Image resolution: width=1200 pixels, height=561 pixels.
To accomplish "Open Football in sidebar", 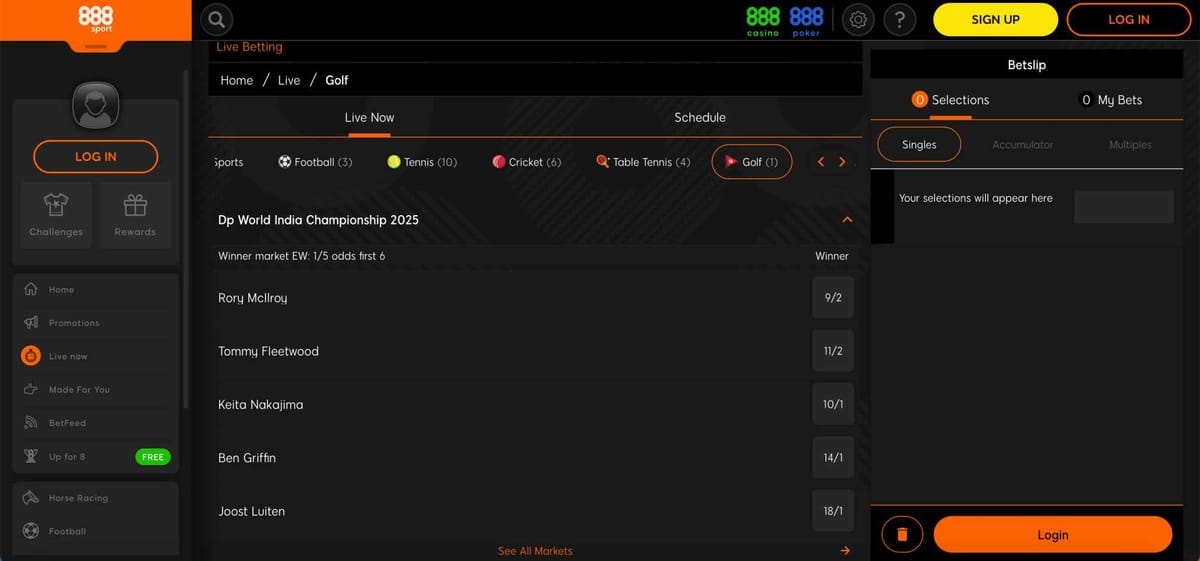I will click(96, 531).
